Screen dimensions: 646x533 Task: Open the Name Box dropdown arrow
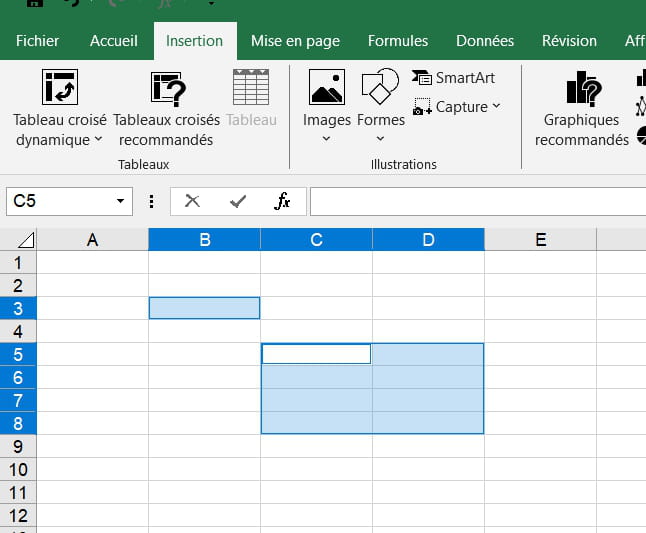coord(121,201)
